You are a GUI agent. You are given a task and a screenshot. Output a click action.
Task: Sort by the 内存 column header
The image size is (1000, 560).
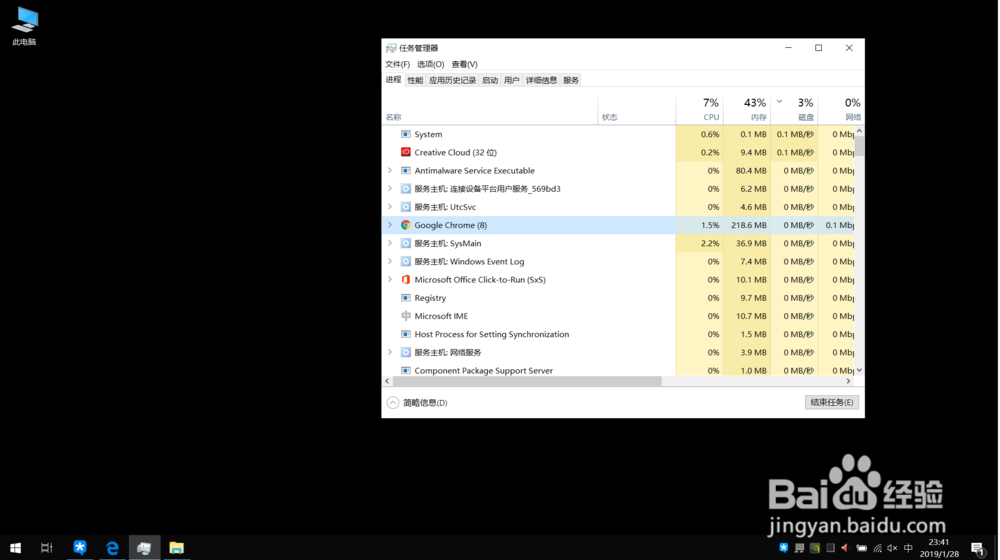click(747, 109)
